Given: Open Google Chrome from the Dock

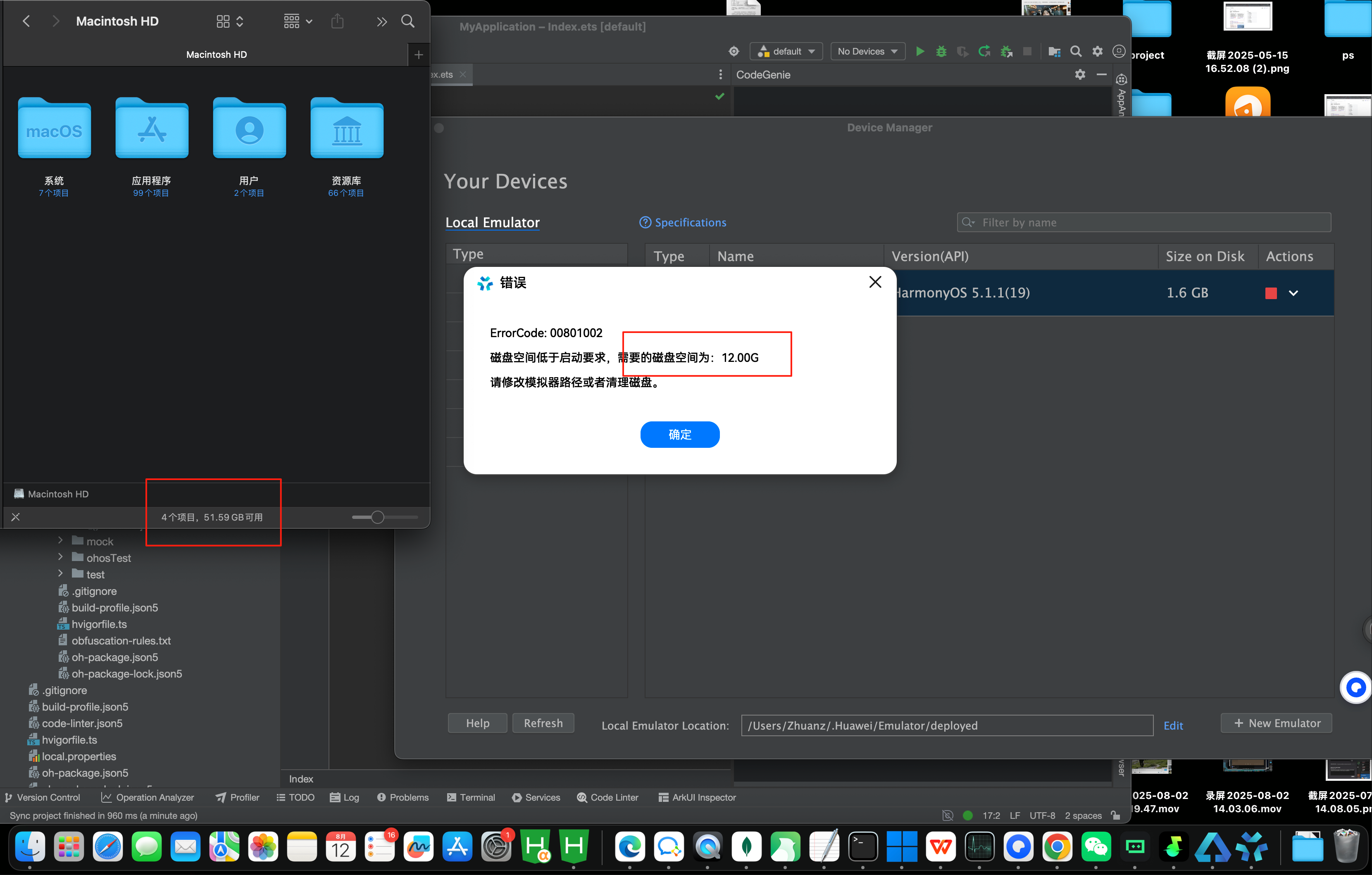Looking at the screenshot, I should tap(1057, 846).
